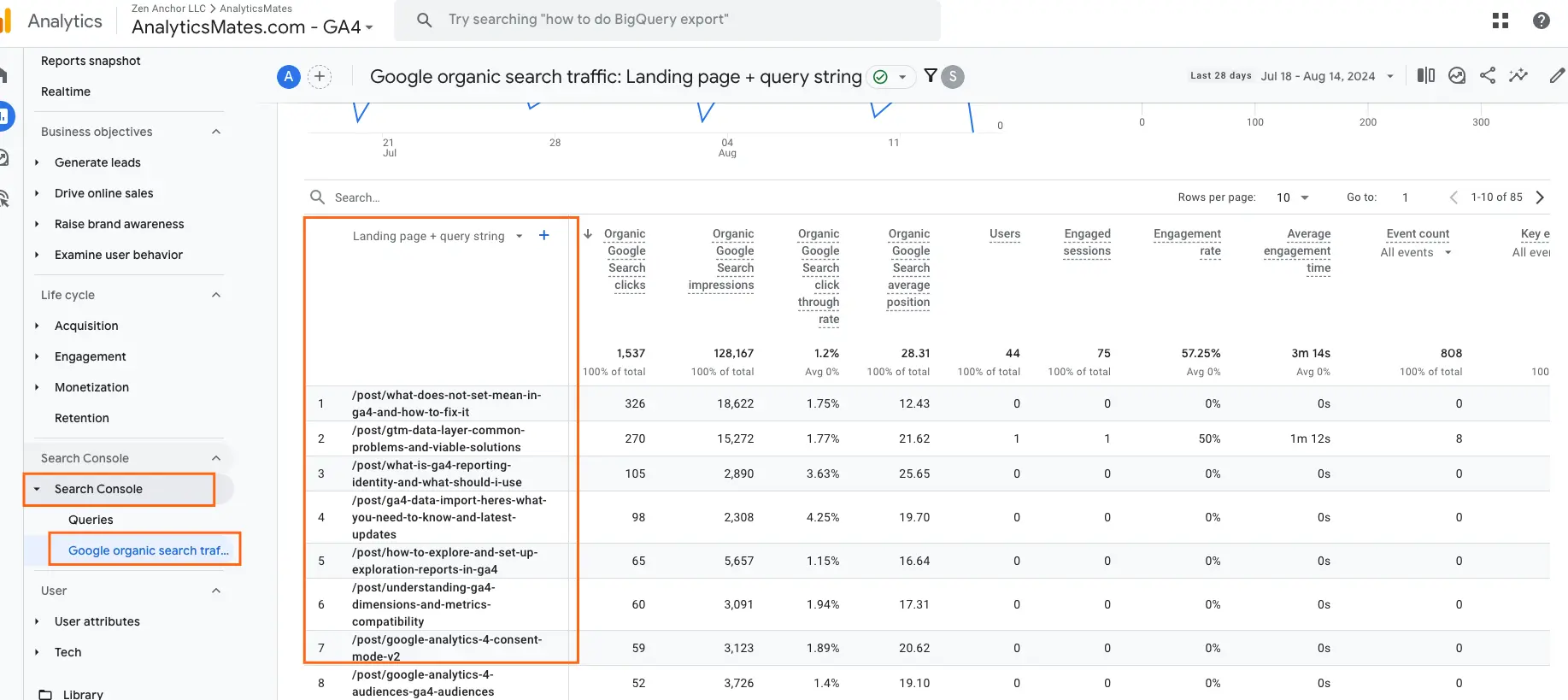Collapse the Search Console collection chevron
Viewport: 1568px width, 700px height.
click(216, 458)
